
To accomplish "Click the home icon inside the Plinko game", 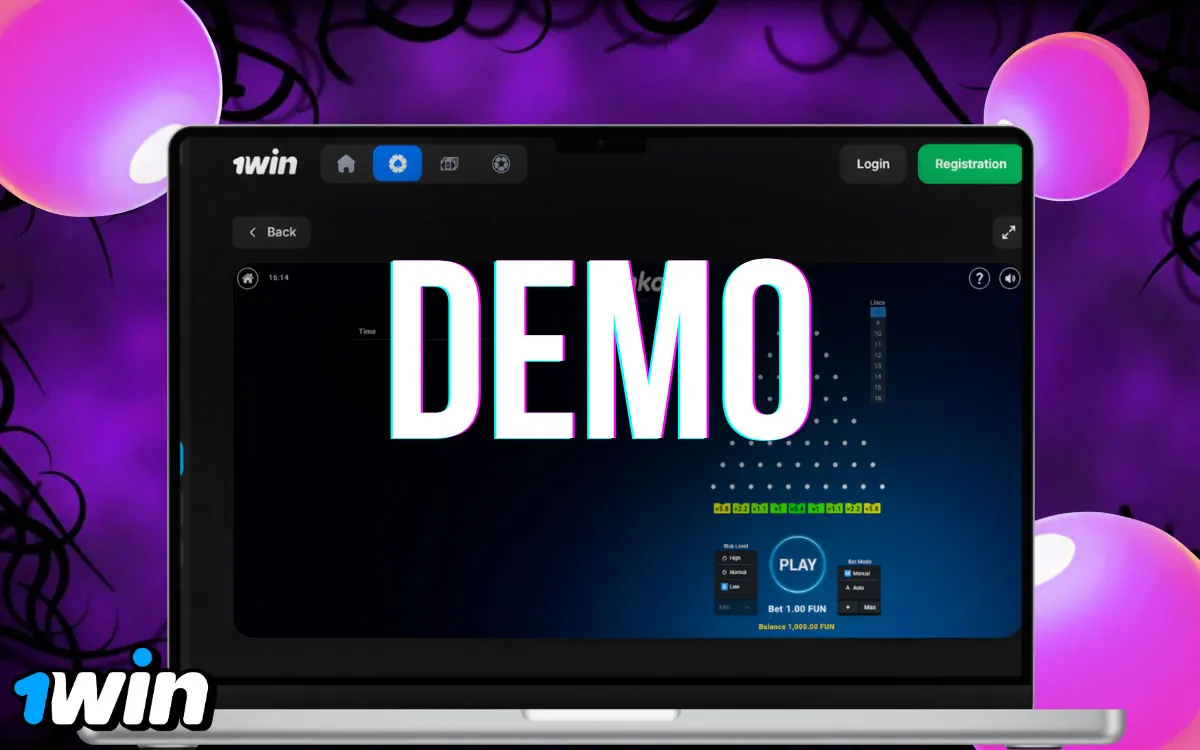I will pyautogui.click(x=247, y=278).
